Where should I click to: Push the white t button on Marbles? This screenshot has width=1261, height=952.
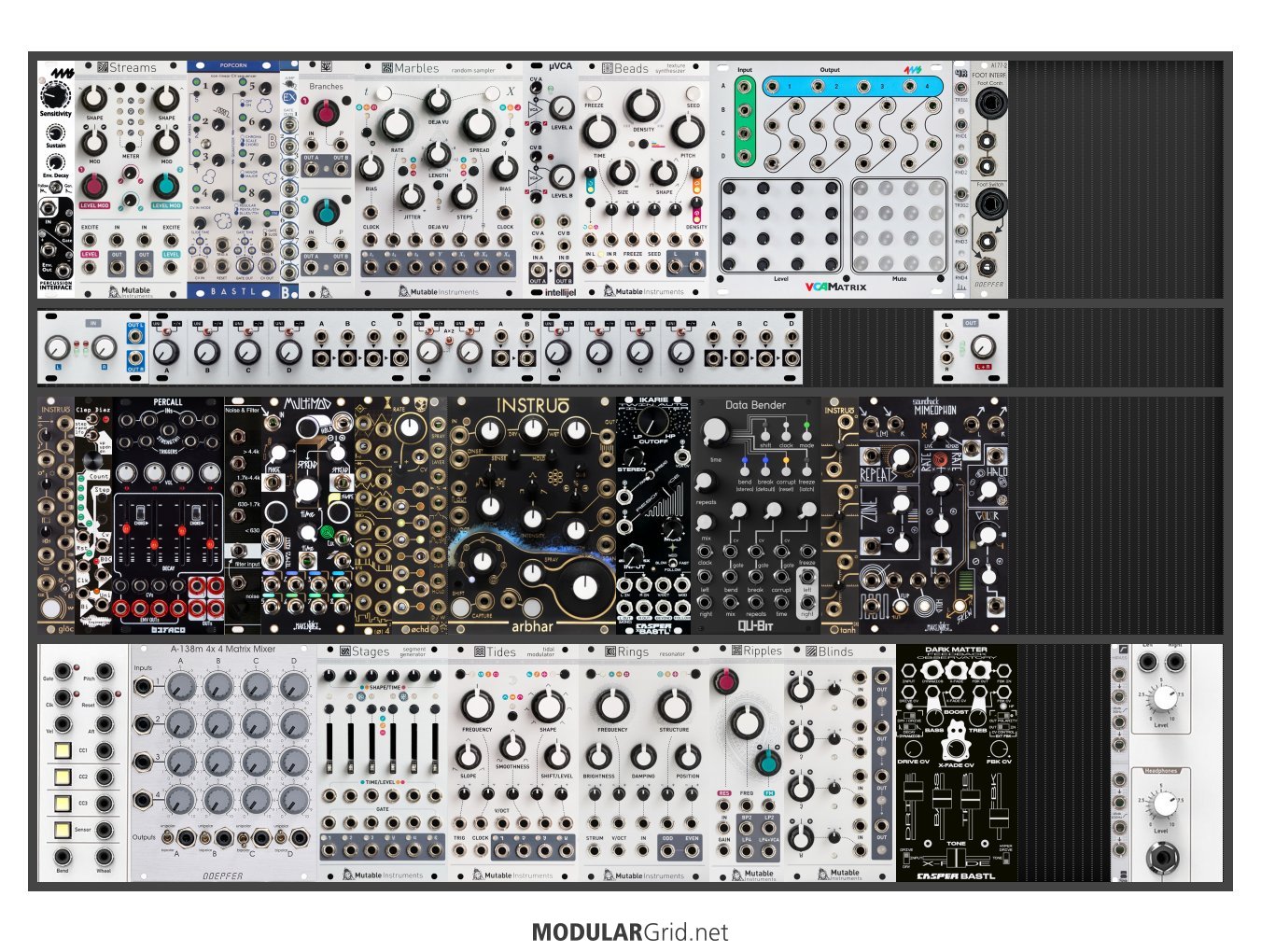pyautogui.click(x=384, y=92)
